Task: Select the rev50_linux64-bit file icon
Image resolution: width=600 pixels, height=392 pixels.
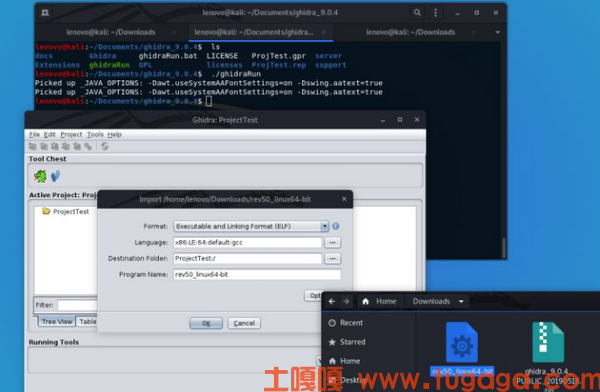Action: click(462, 342)
